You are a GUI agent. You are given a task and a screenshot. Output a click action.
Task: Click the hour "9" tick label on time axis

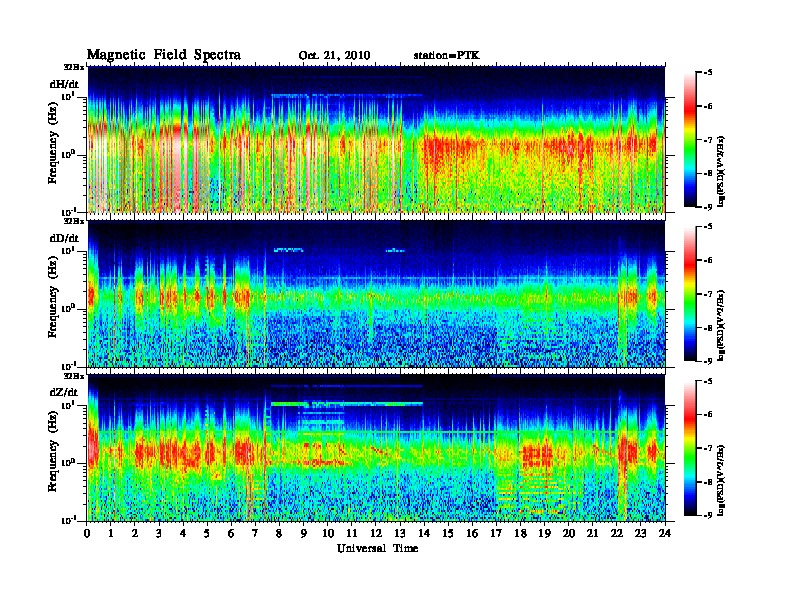pyautogui.click(x=304, y=533)
